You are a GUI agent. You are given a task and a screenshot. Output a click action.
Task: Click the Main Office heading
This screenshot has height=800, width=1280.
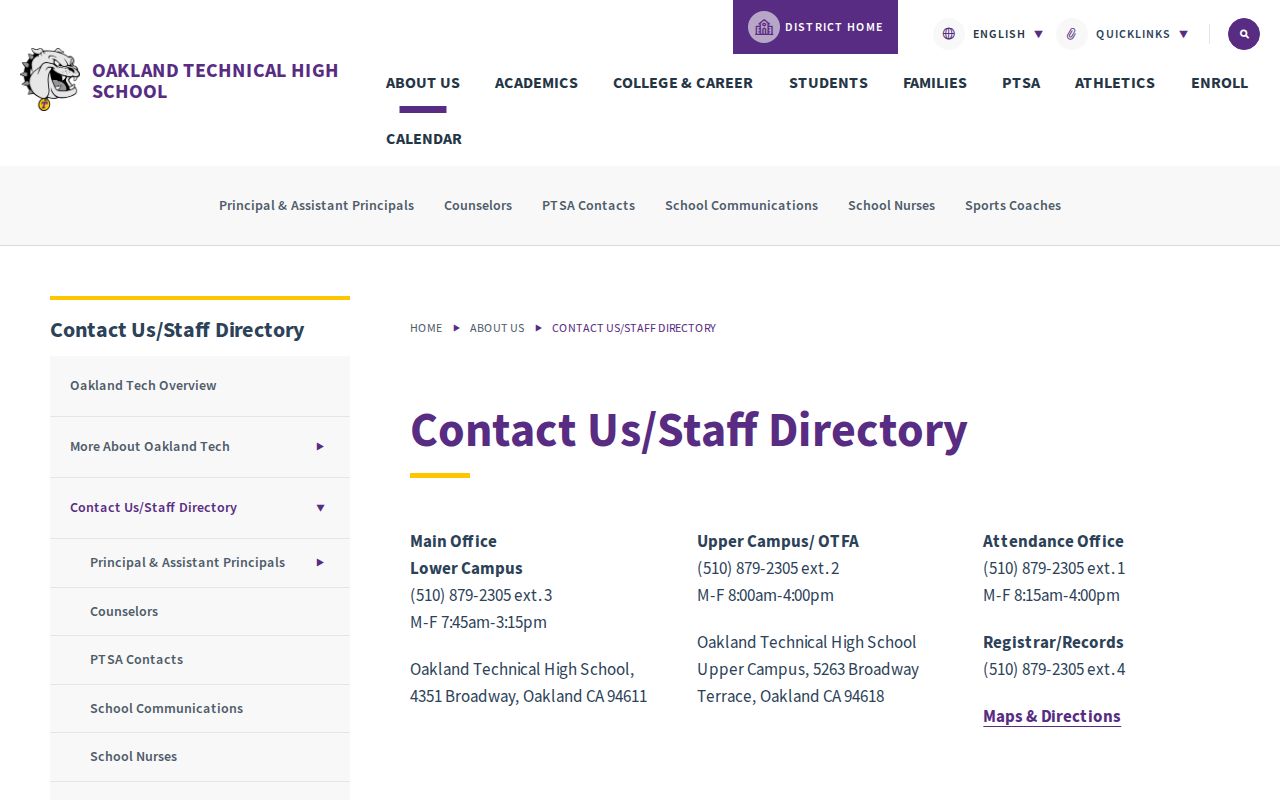453,541
